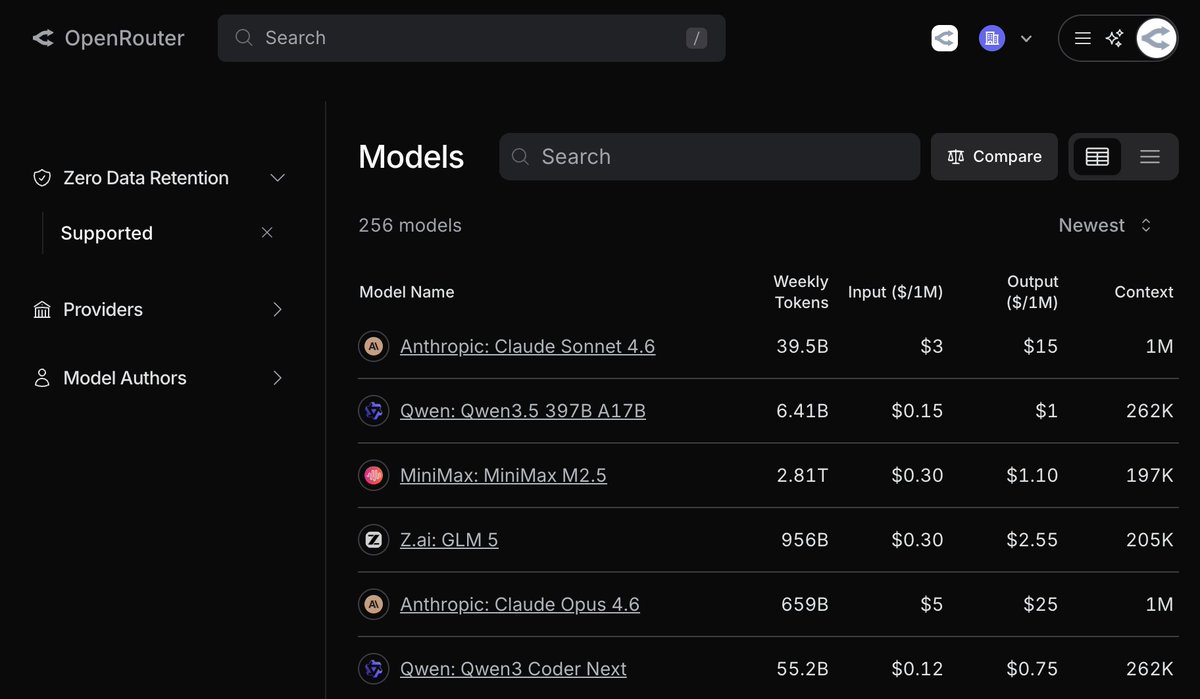1200x699 pixels.
Task: Open the Newest sort dropdown
Action: pos(1106,226)
